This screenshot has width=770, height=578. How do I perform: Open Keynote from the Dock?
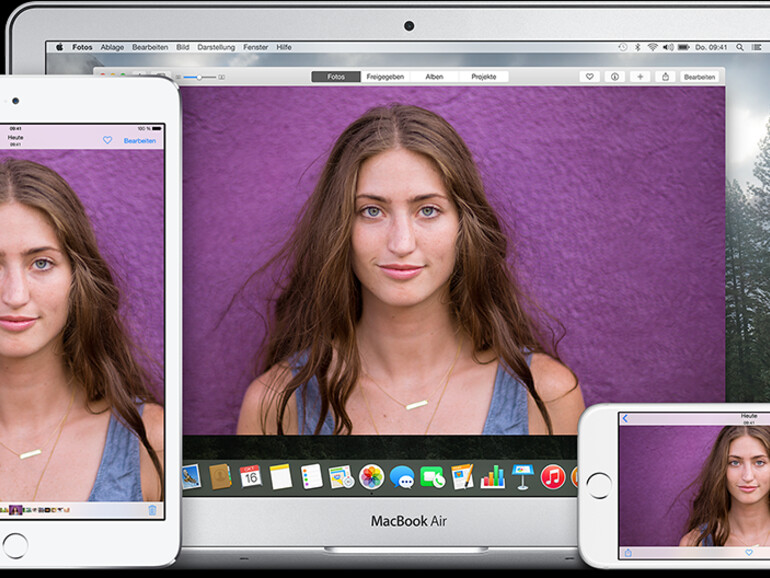522,477
